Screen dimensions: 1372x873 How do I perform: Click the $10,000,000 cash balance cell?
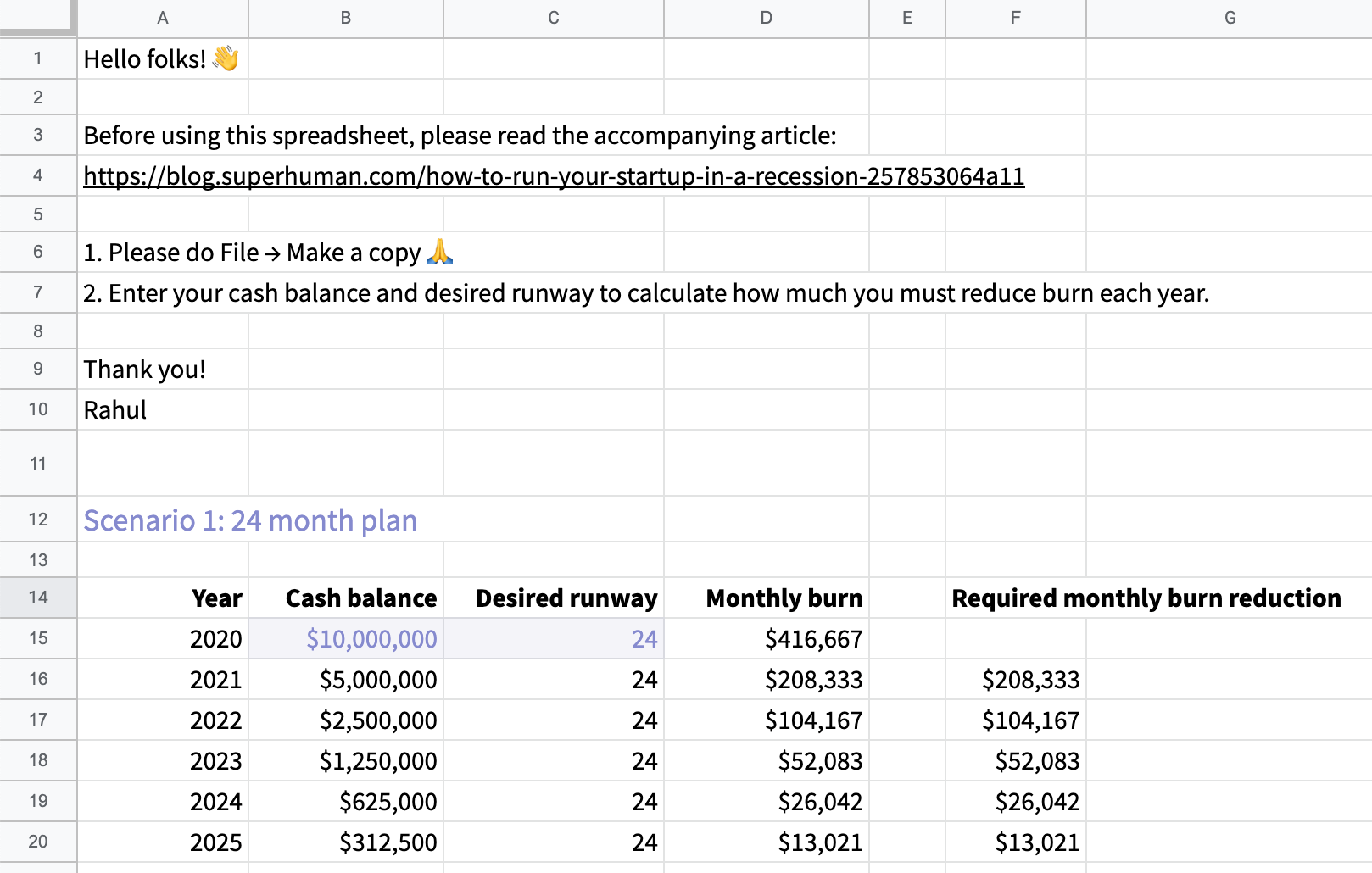pyautogui.click(x=346, y=639)
